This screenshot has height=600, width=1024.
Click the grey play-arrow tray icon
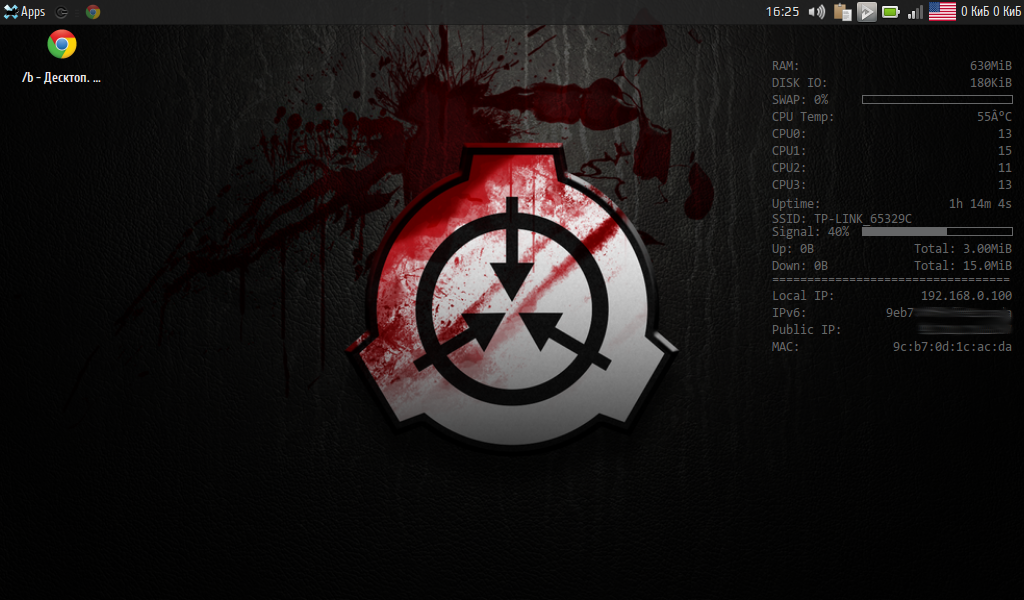tap(866, 12)
